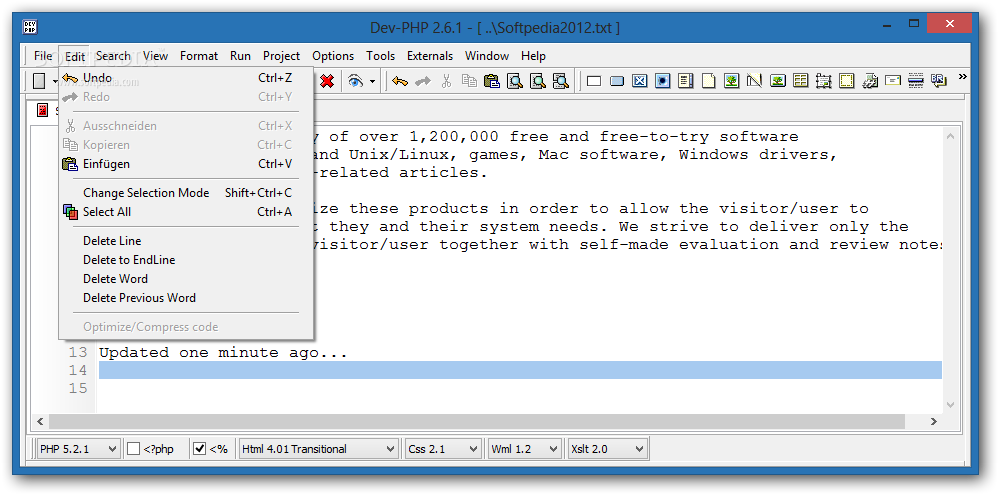
Task: Click the empty text field HTML element icon
Action: [594, 82]
